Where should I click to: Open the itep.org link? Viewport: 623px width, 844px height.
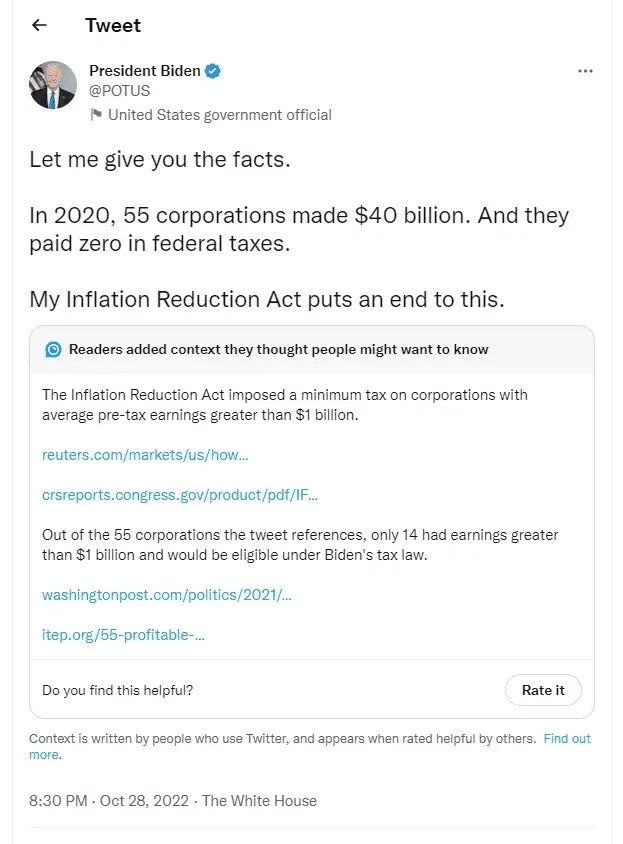123,634
